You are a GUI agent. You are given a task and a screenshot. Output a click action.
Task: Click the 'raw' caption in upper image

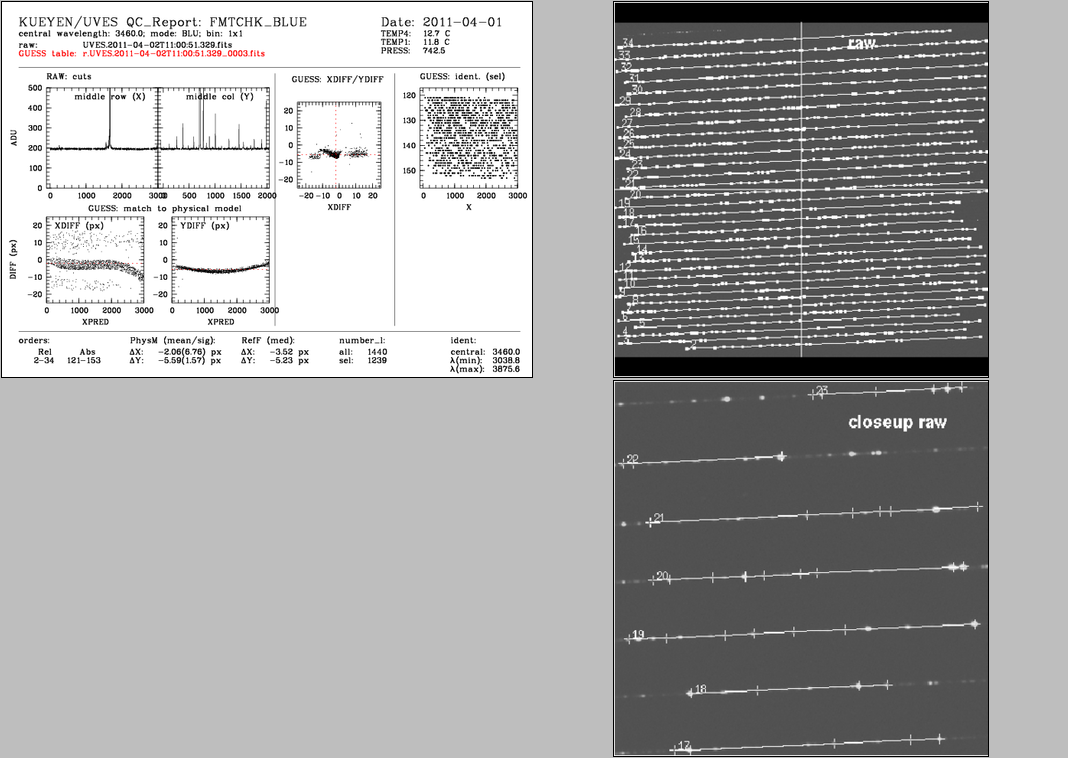(861, 44)
